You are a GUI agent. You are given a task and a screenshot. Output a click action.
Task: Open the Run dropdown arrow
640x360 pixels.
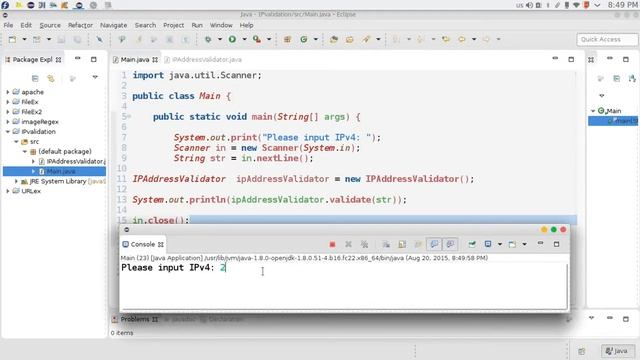[244, 39]
